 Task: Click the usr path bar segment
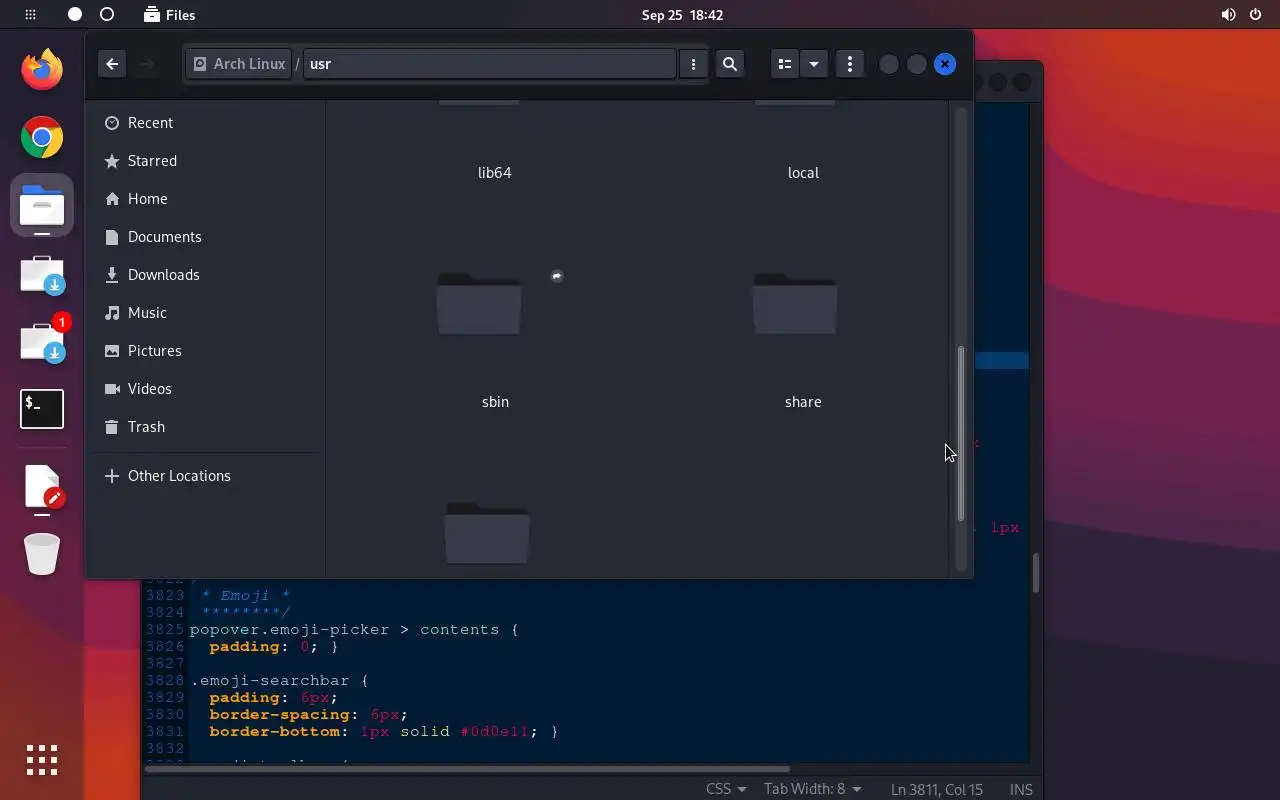point(490,64)
